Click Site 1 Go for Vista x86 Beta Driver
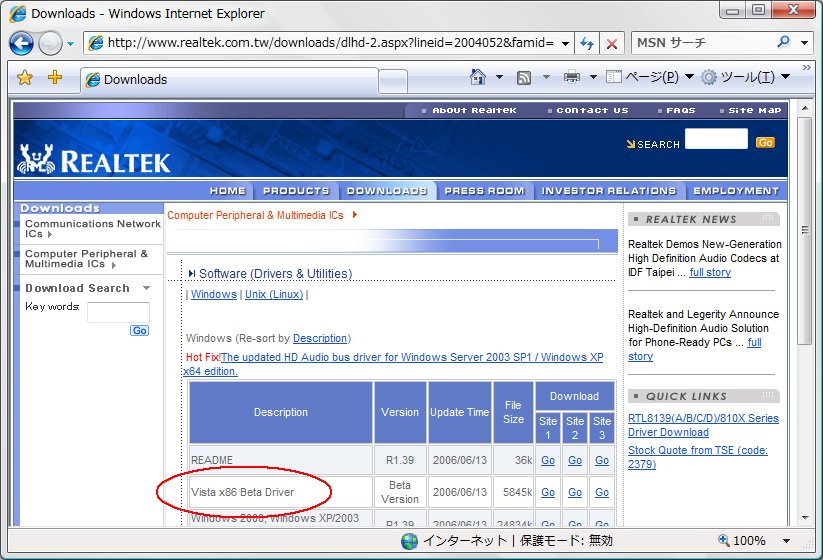The width and height of the screenshot is (823, 560). [x=548, y=492]
